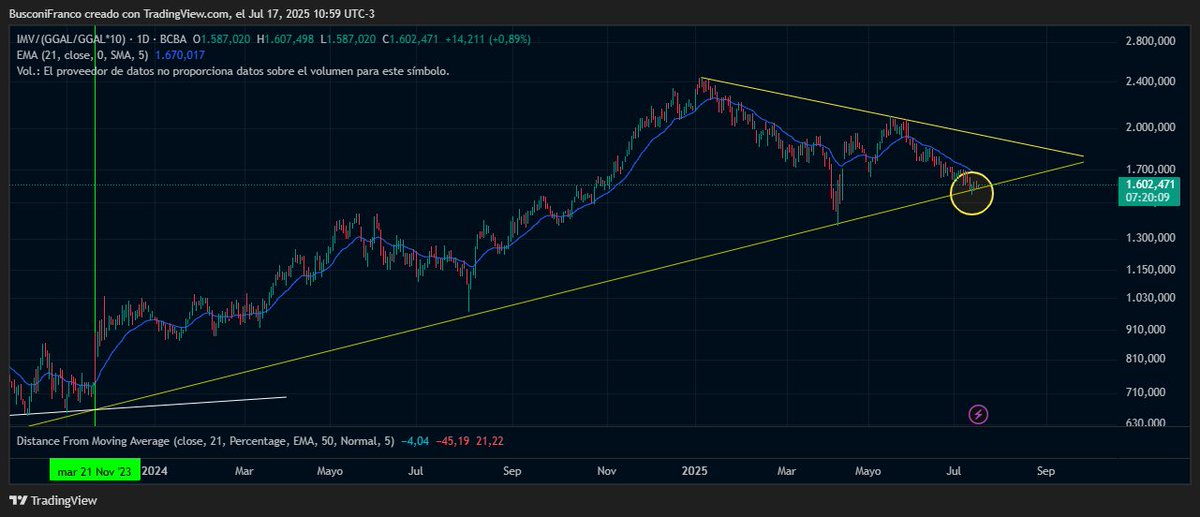
Task: Click the high value H1.607,498
Action: point(286,39)
